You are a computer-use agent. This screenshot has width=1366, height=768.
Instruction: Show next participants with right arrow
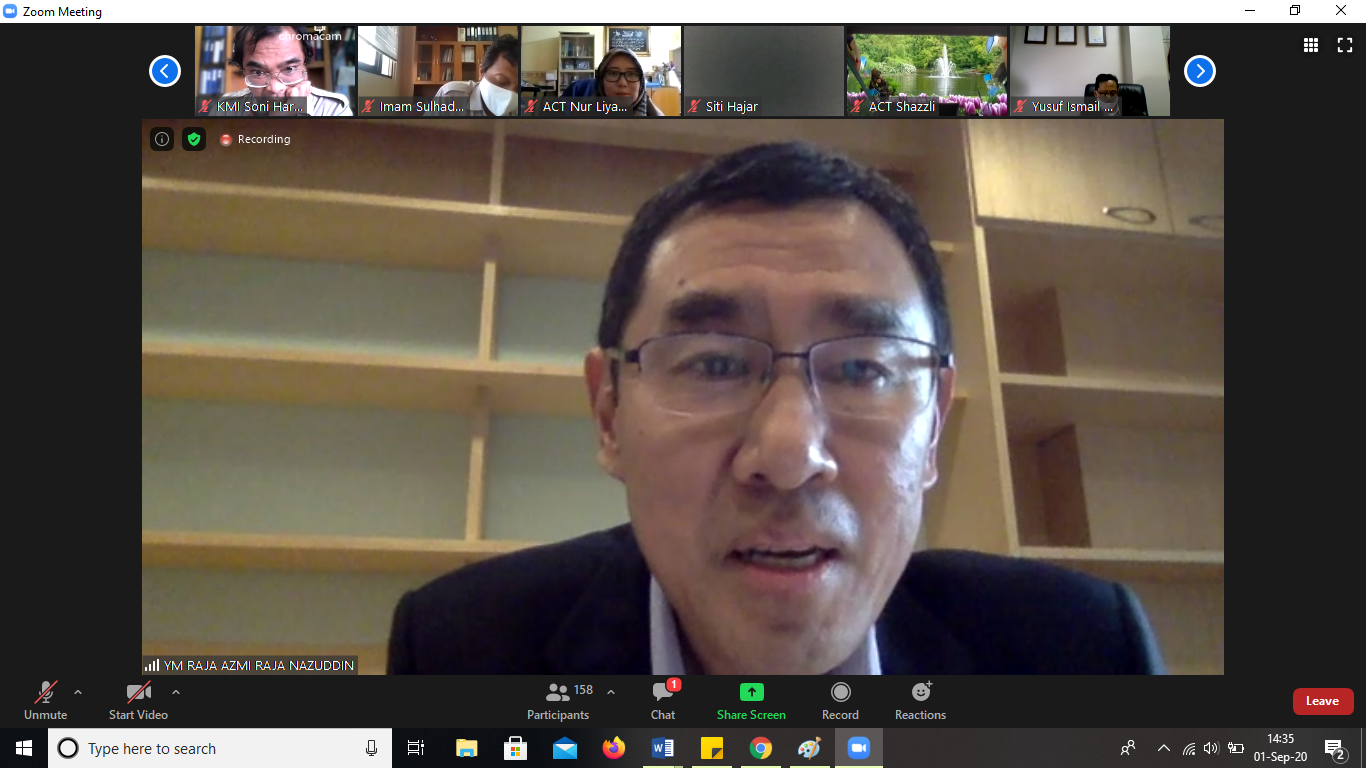(1199, 71)
